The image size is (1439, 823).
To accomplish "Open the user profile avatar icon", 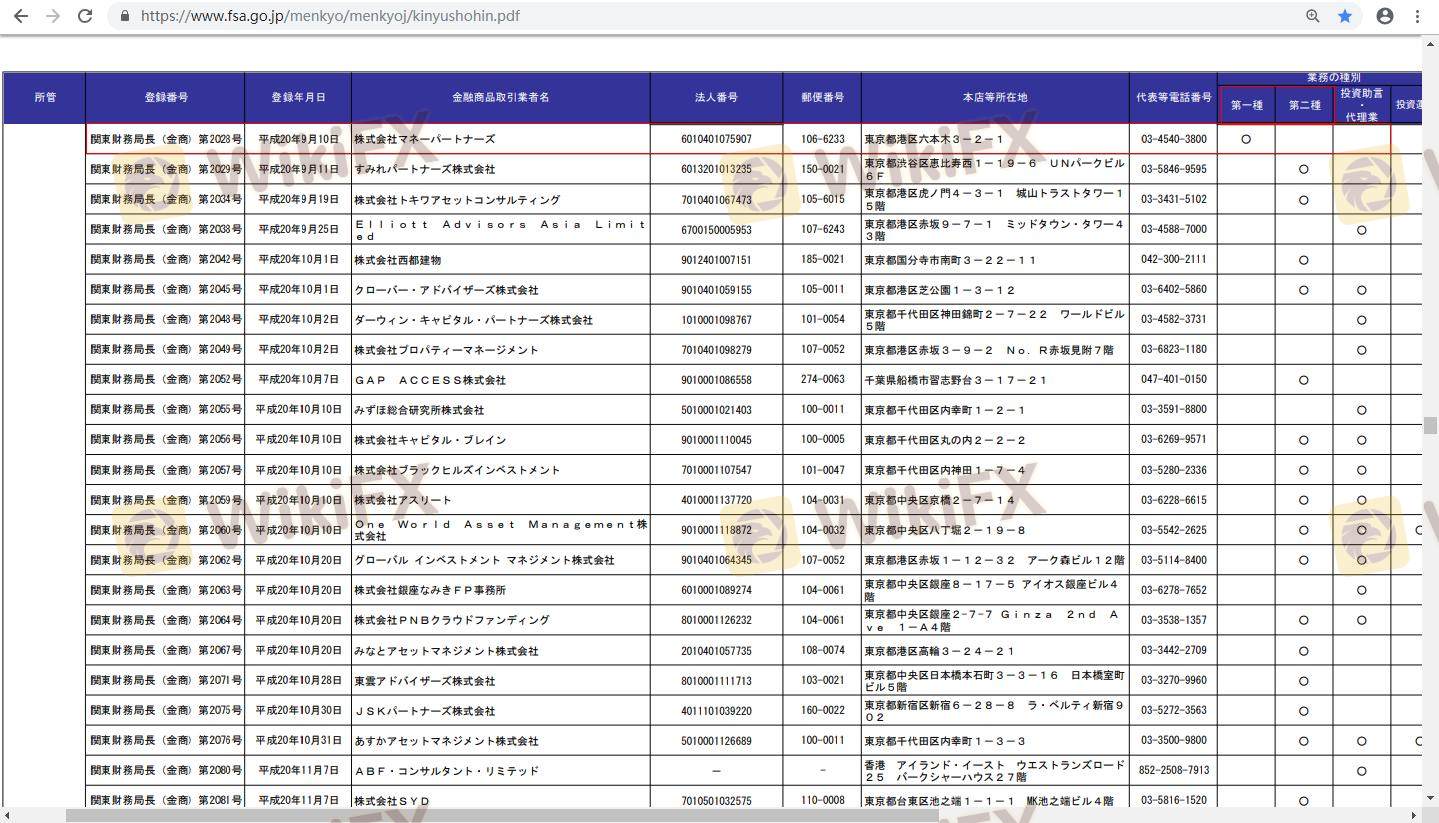I will point(1385,16).
